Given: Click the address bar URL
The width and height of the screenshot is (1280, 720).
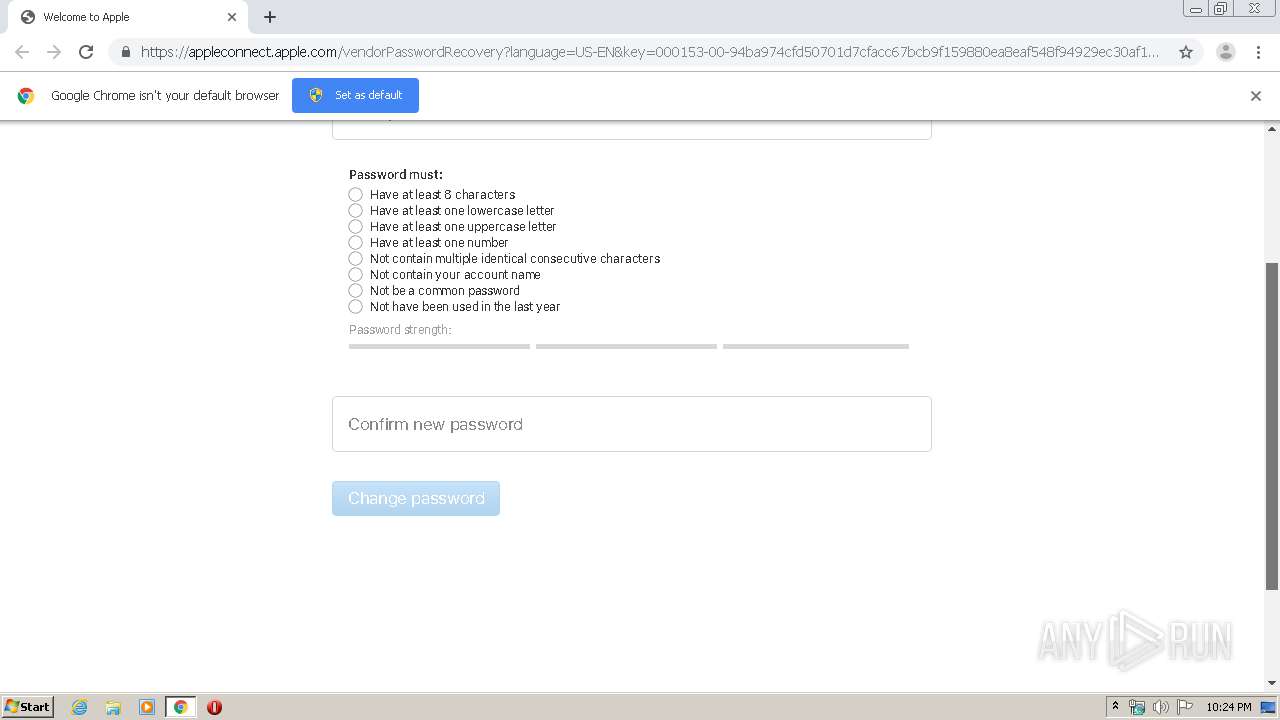Looking at the screenshot, I should tap(650, 52).
